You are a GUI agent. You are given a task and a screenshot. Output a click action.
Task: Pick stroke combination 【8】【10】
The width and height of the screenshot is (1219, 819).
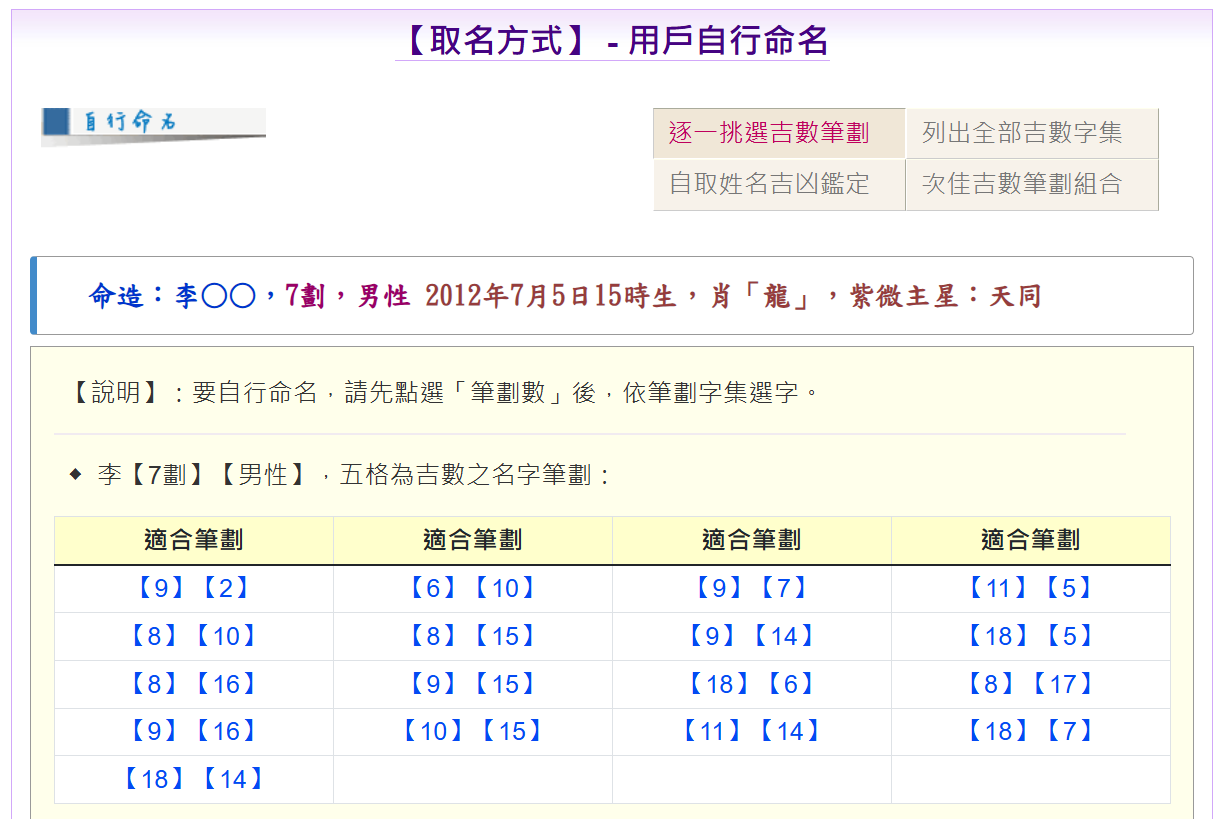193,637
